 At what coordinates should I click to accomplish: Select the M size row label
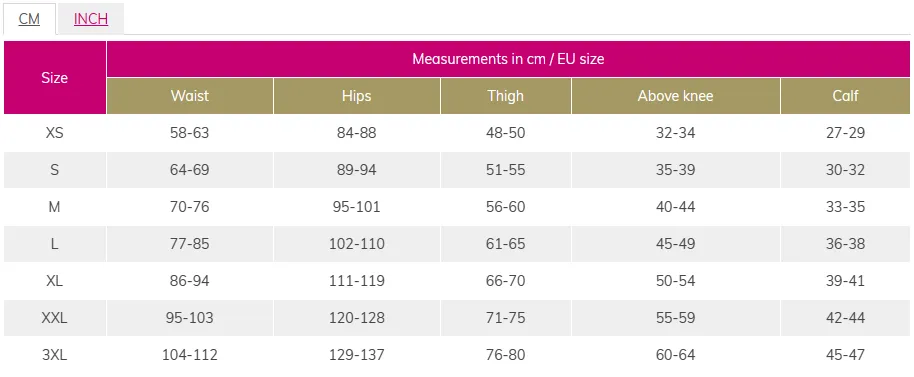[55, 207]
